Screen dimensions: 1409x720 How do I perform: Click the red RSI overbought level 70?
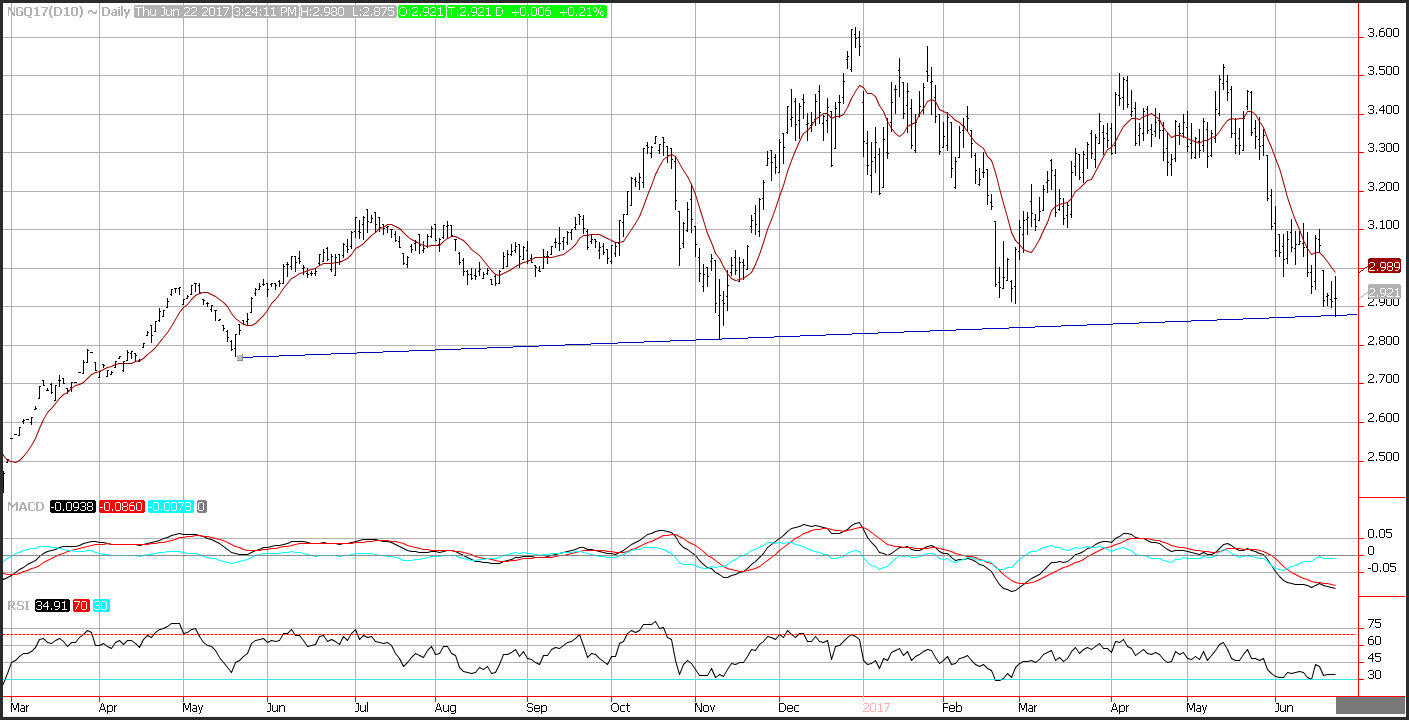point(83,606)
